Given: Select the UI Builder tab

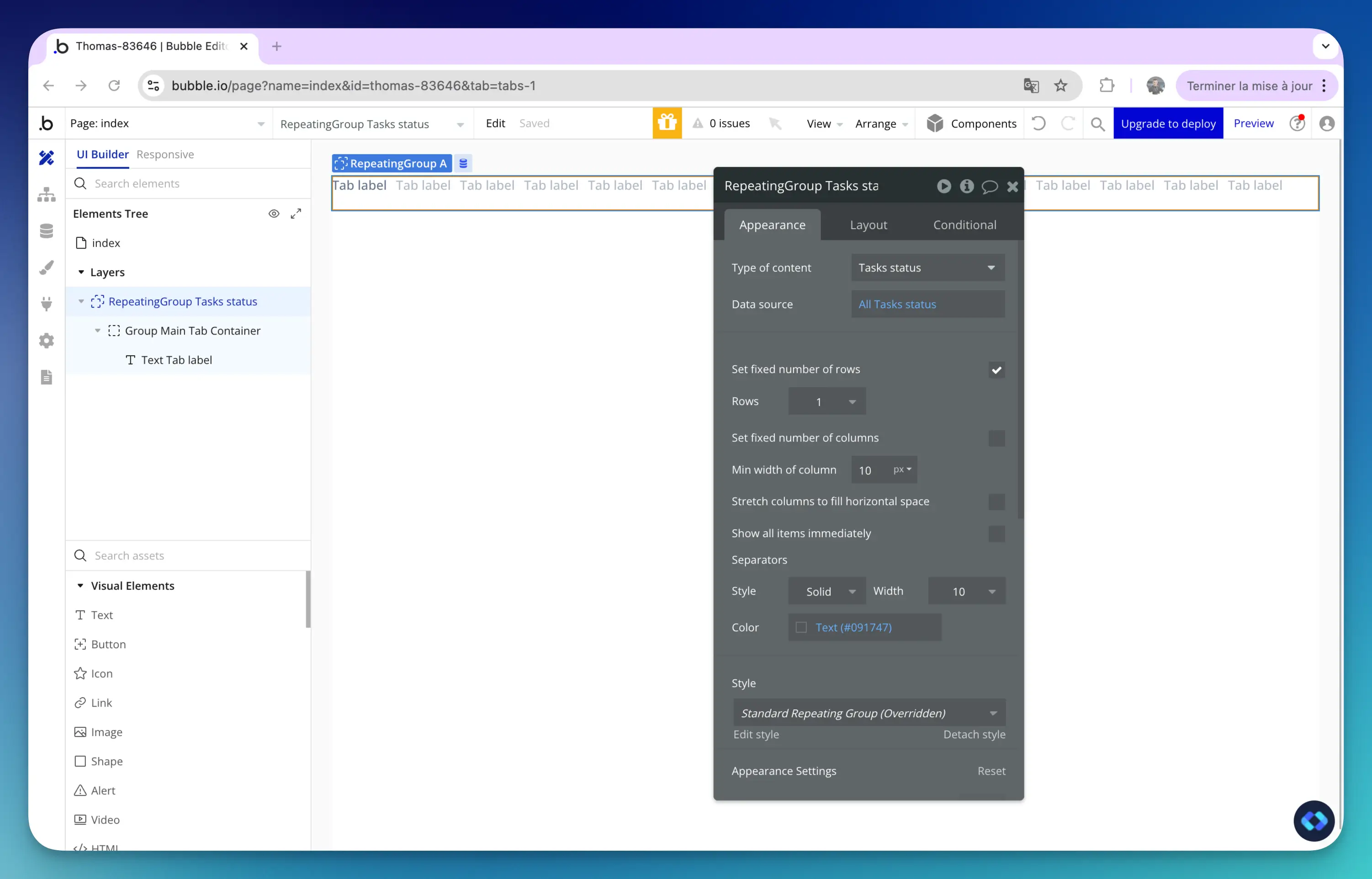Looking at the screenshot, I should coord(103,154).
